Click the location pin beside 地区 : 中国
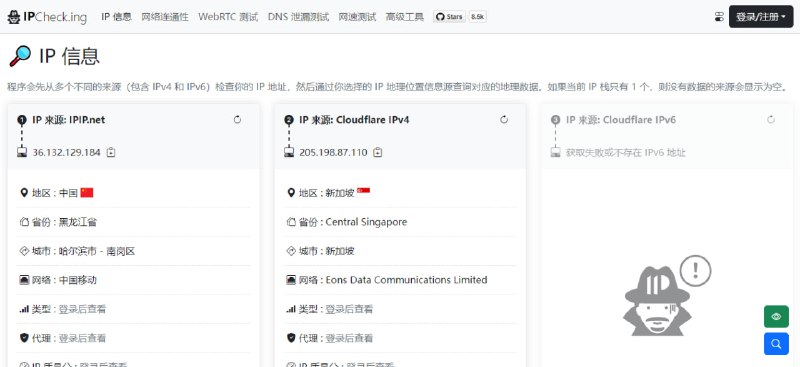This screenshot has width=800, height=367. 23,192
